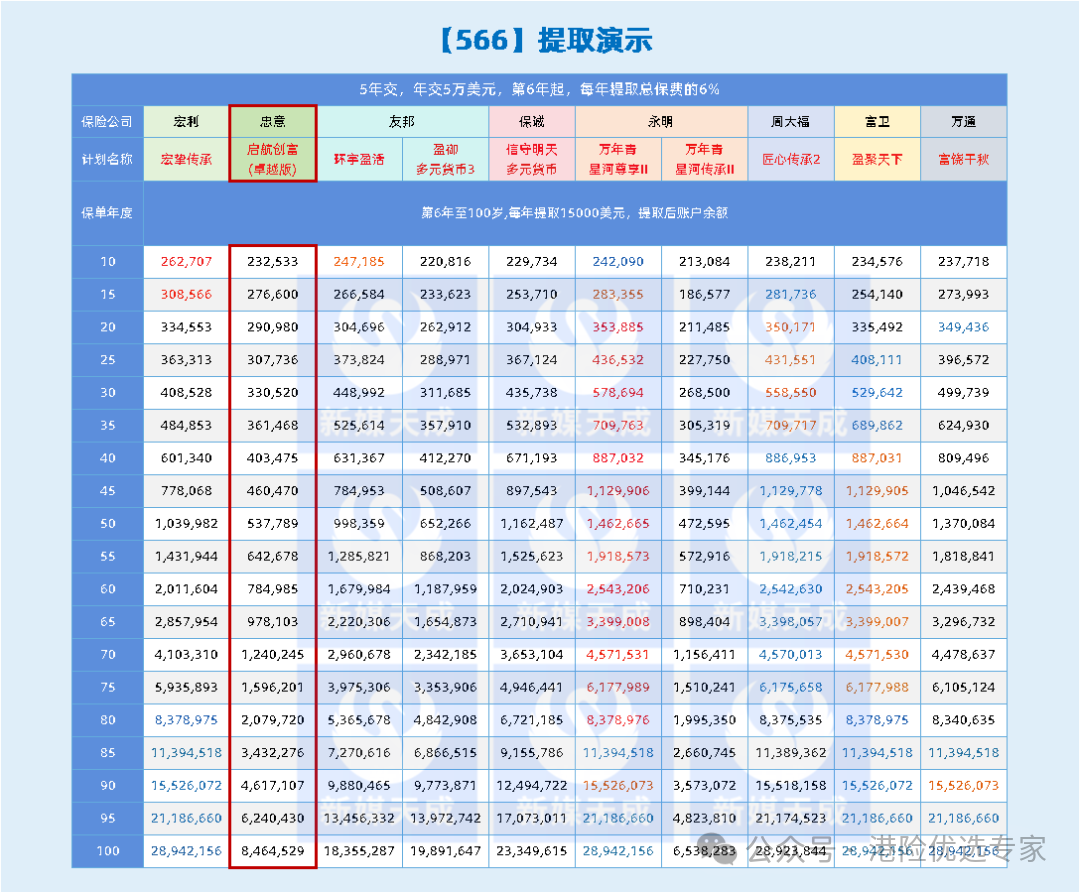
Task: Click the 保险公司 header cell
Action: (107, 122)
